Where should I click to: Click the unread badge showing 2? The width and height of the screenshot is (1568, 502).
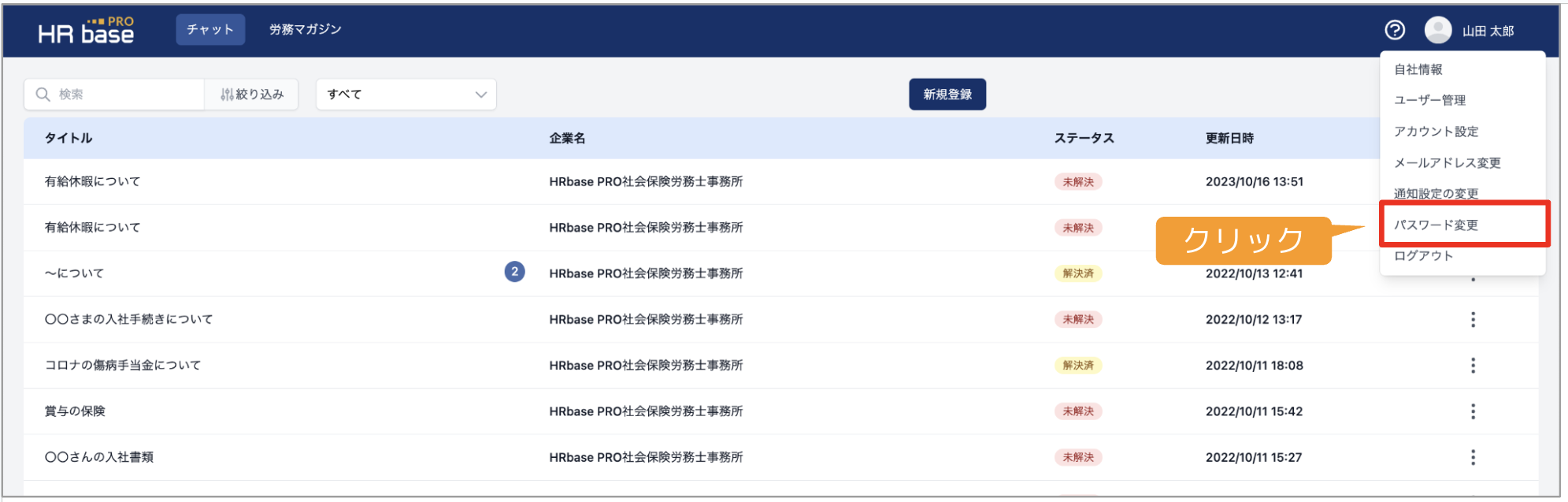point(514,272)
